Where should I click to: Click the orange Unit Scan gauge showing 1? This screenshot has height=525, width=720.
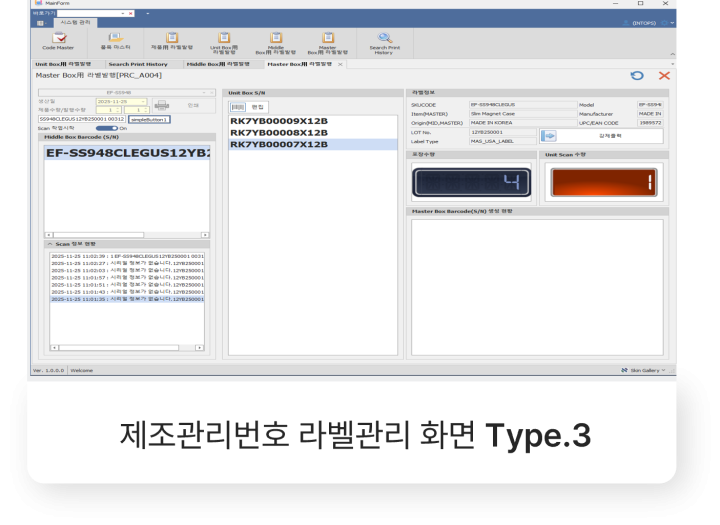pyautogui.click(x=604, y=182)
